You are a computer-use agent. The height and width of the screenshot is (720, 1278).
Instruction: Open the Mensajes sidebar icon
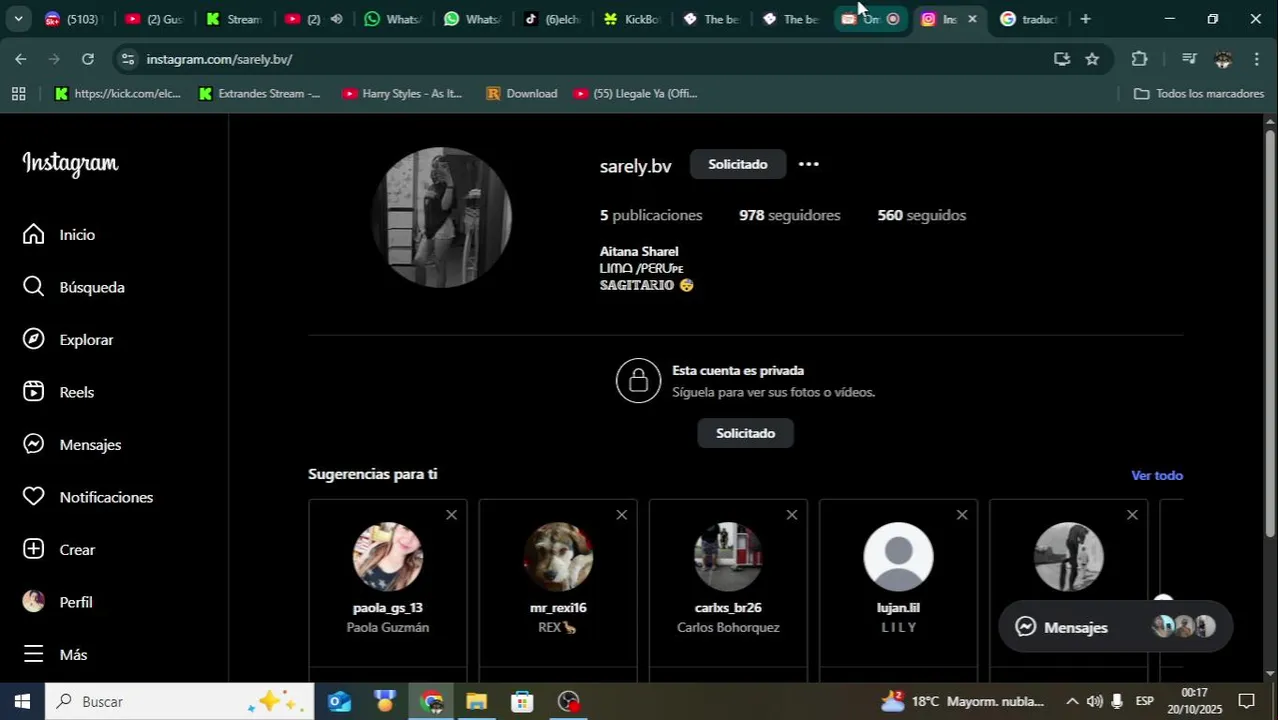click(x=34, y=444)
